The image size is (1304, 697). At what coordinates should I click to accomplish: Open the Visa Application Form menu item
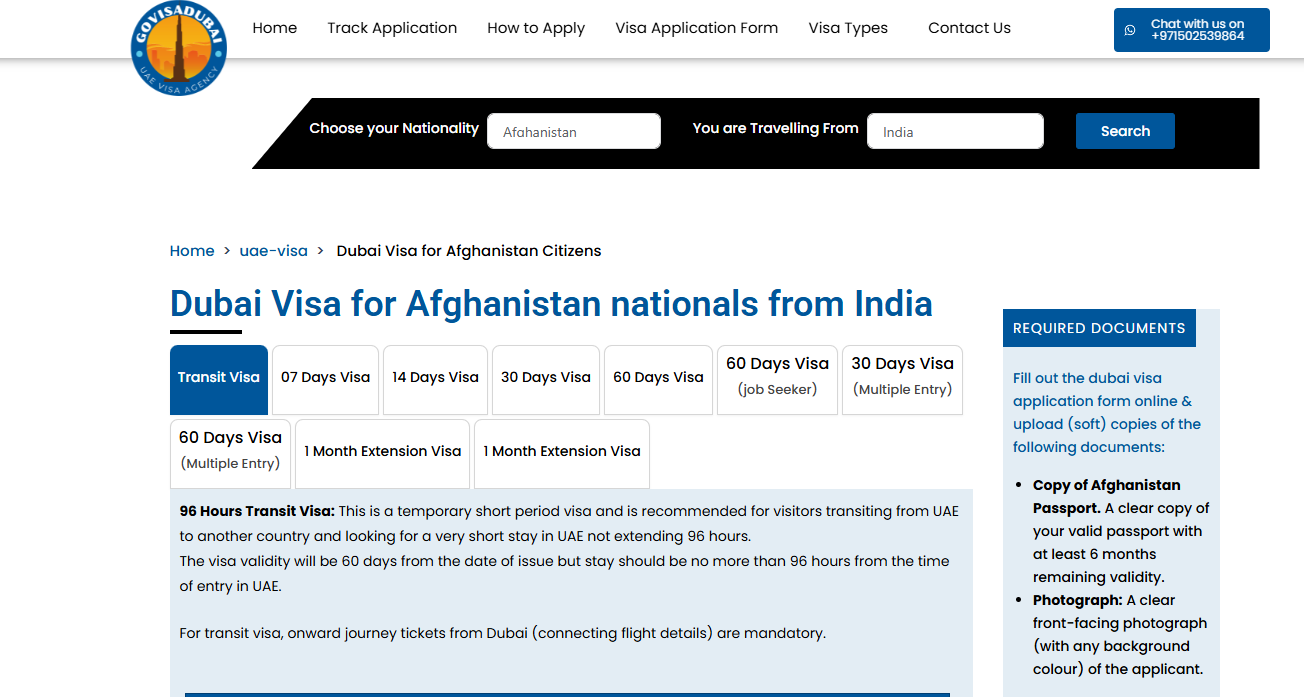[x=696, y=28]
